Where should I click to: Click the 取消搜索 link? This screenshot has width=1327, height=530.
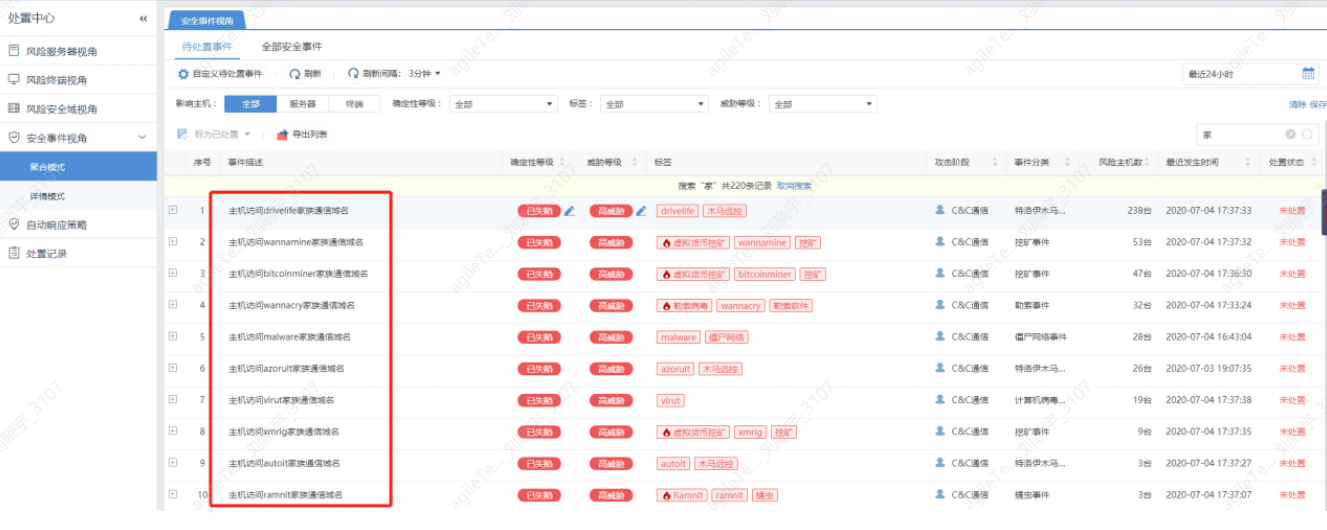(x=794, y=186)
